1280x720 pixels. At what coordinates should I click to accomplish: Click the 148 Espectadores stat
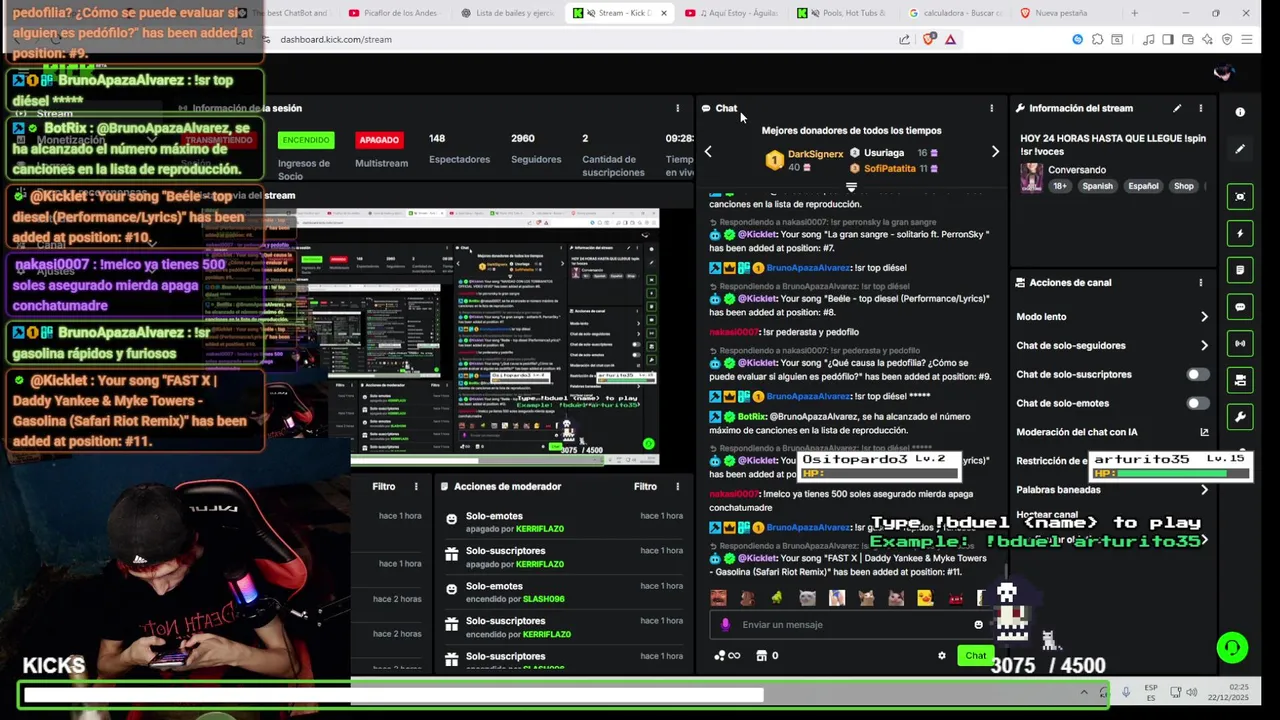[x=459, y=149]
